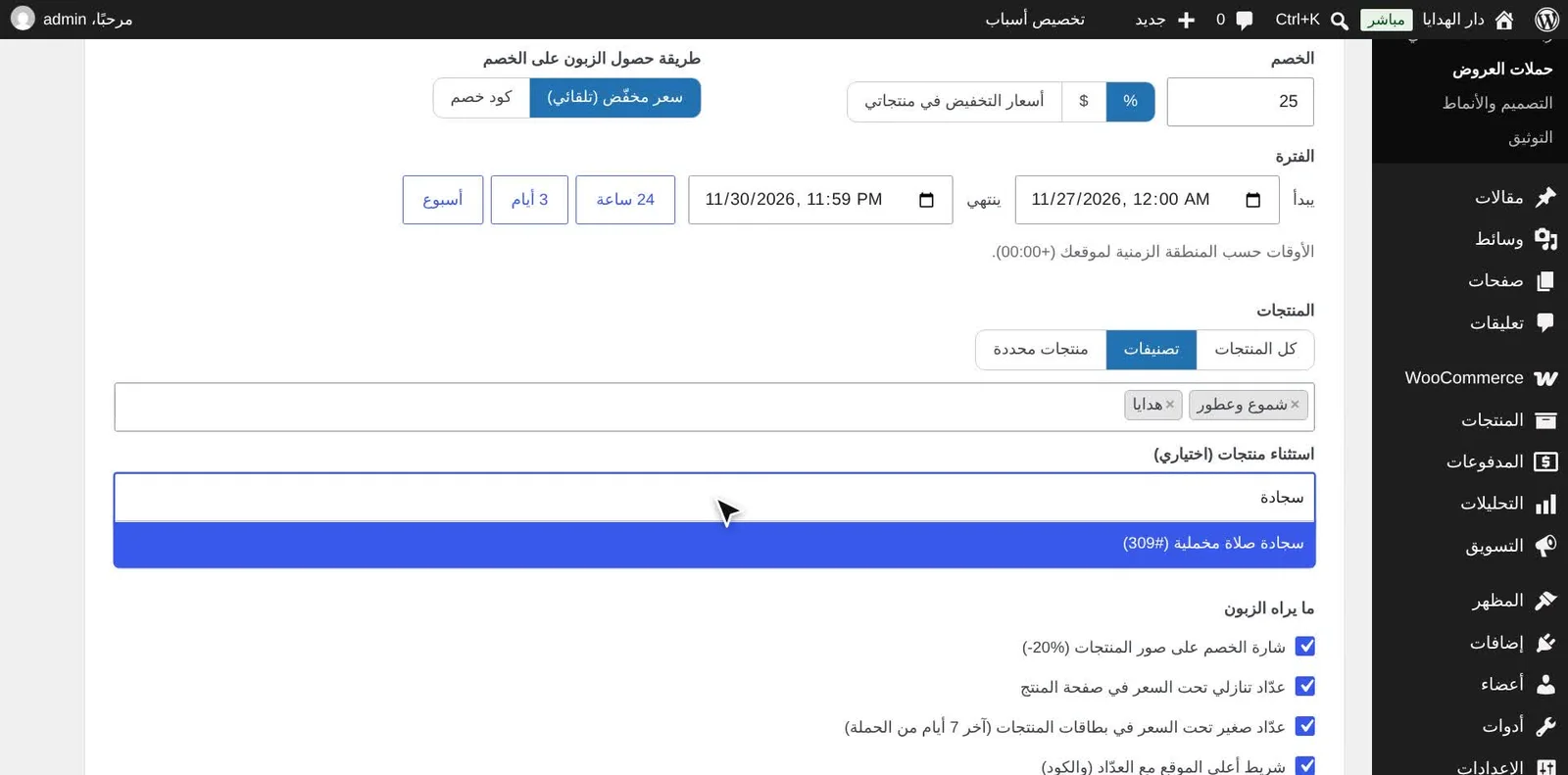Uncheck عدّاد تنازلي تحت السعر في صفحة المنتج
This screenshot has width=1568, height=775.
point(1304,687)
